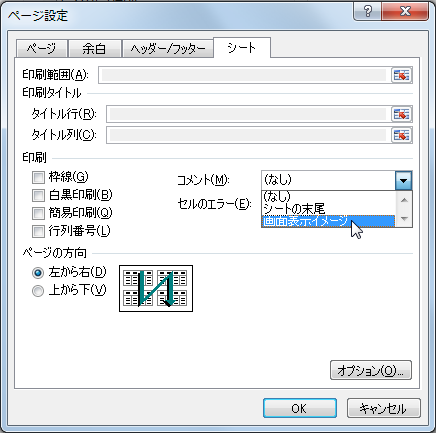Enable the 白黒印刷 checkbox
The image size is (436, 433).
(x=38, y=195)
